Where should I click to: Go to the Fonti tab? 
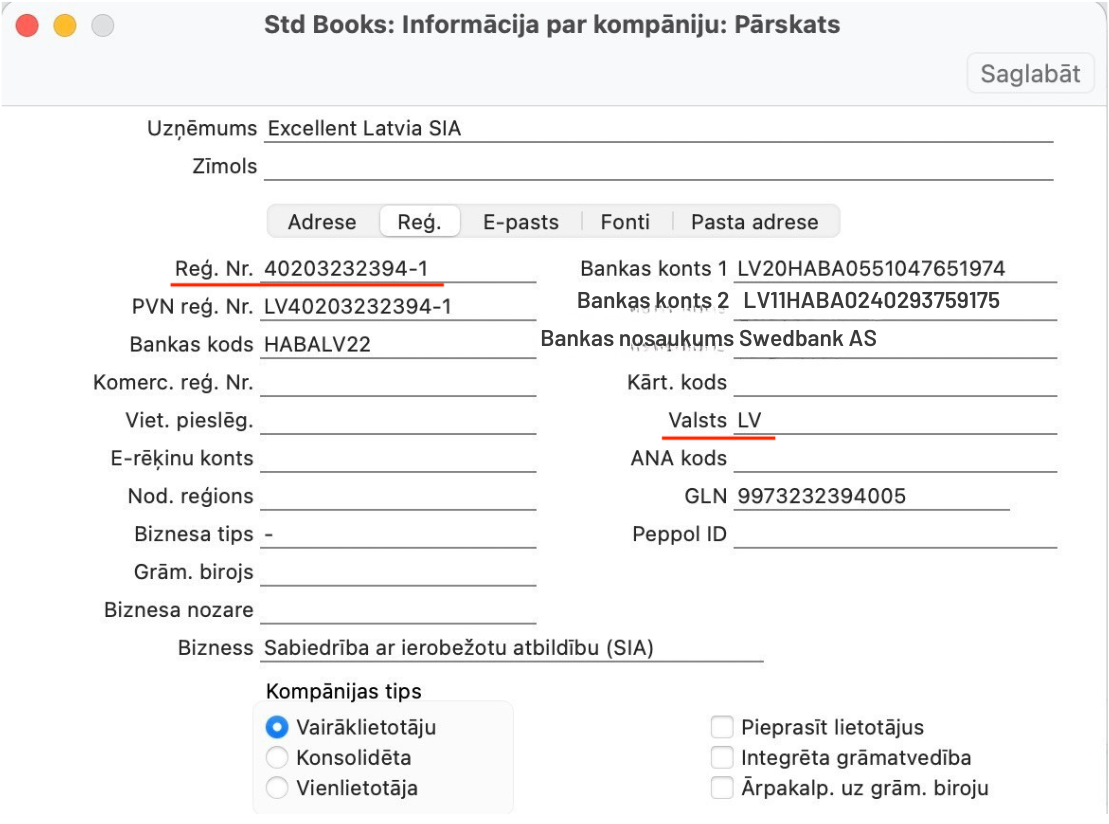[x=625, y=222]
